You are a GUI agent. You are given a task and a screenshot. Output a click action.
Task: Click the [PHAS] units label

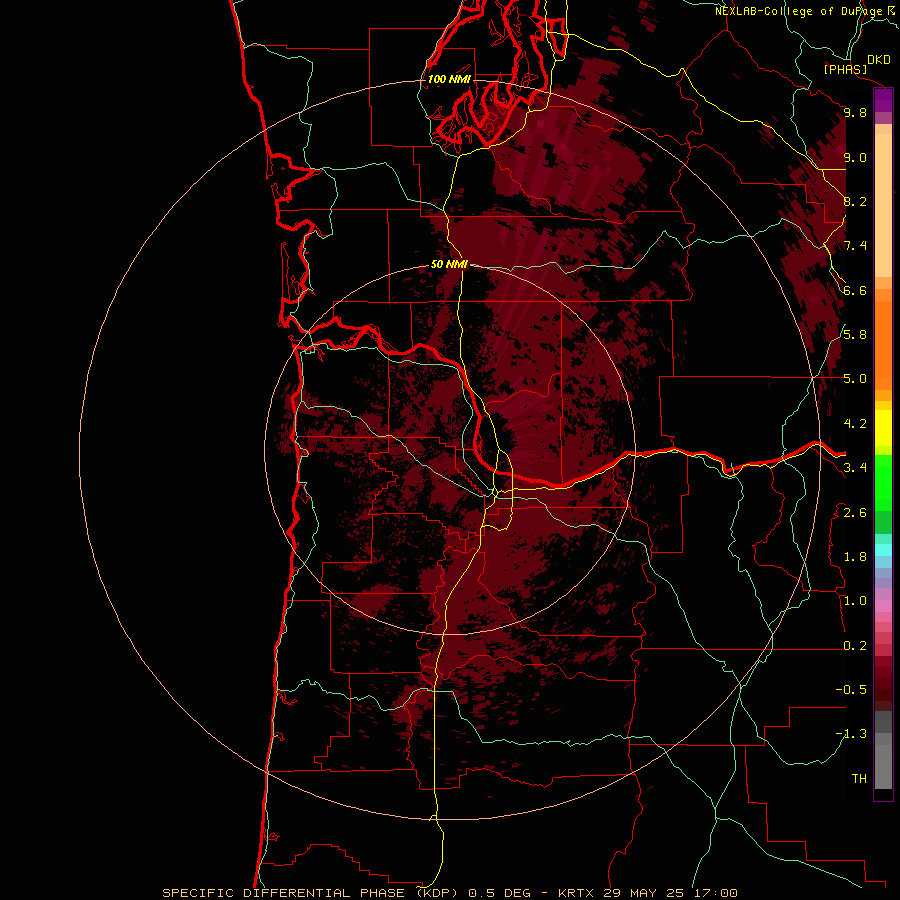[x=845, y=69]
